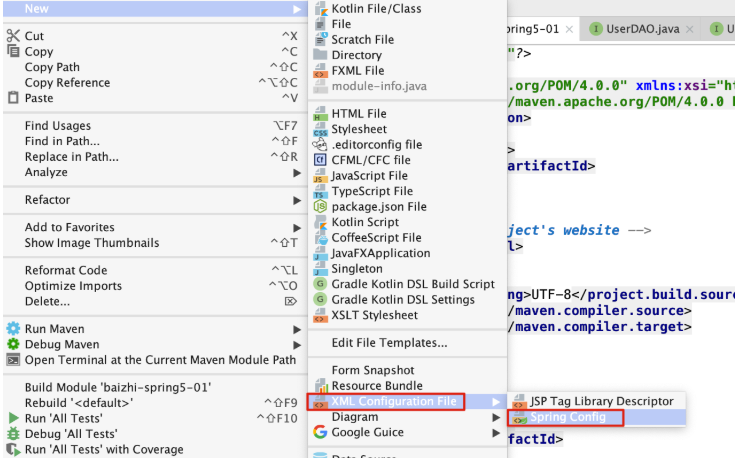Click the Open Terminal icon
The width and height of the screenshot is (745, 458).
point(13,360)
